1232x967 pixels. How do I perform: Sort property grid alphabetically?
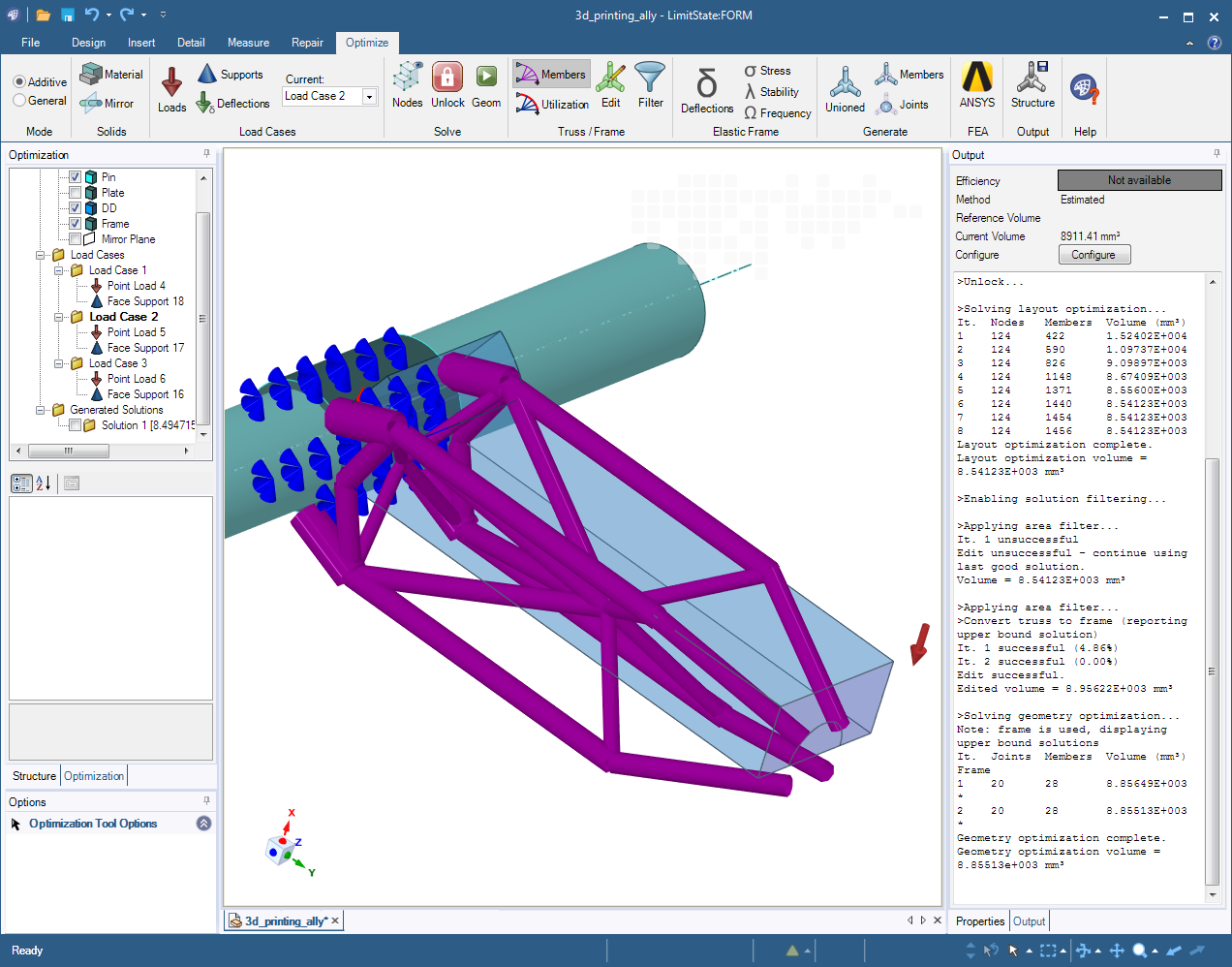[44, 483]
